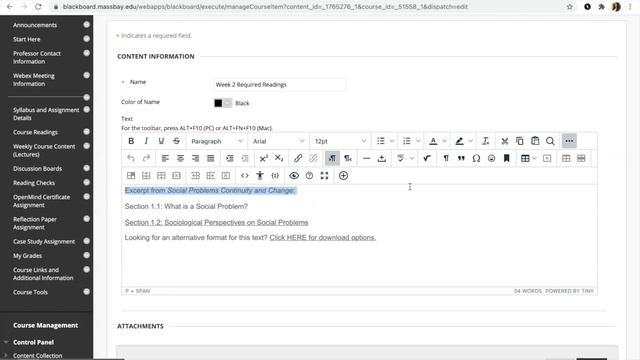Open Start Here in course menu

pos(27,39)
